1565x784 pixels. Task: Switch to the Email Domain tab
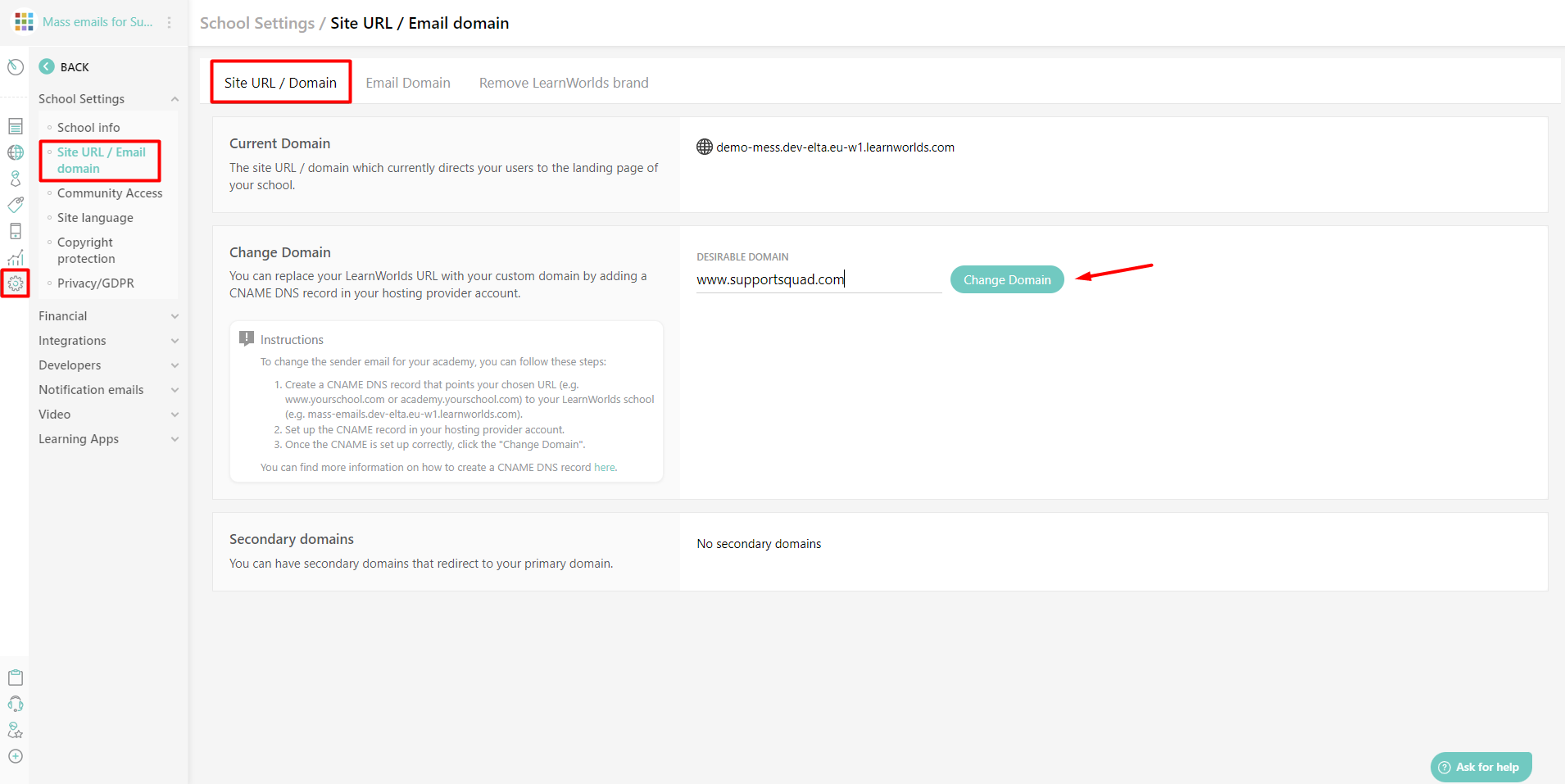[x=408, y=82]
